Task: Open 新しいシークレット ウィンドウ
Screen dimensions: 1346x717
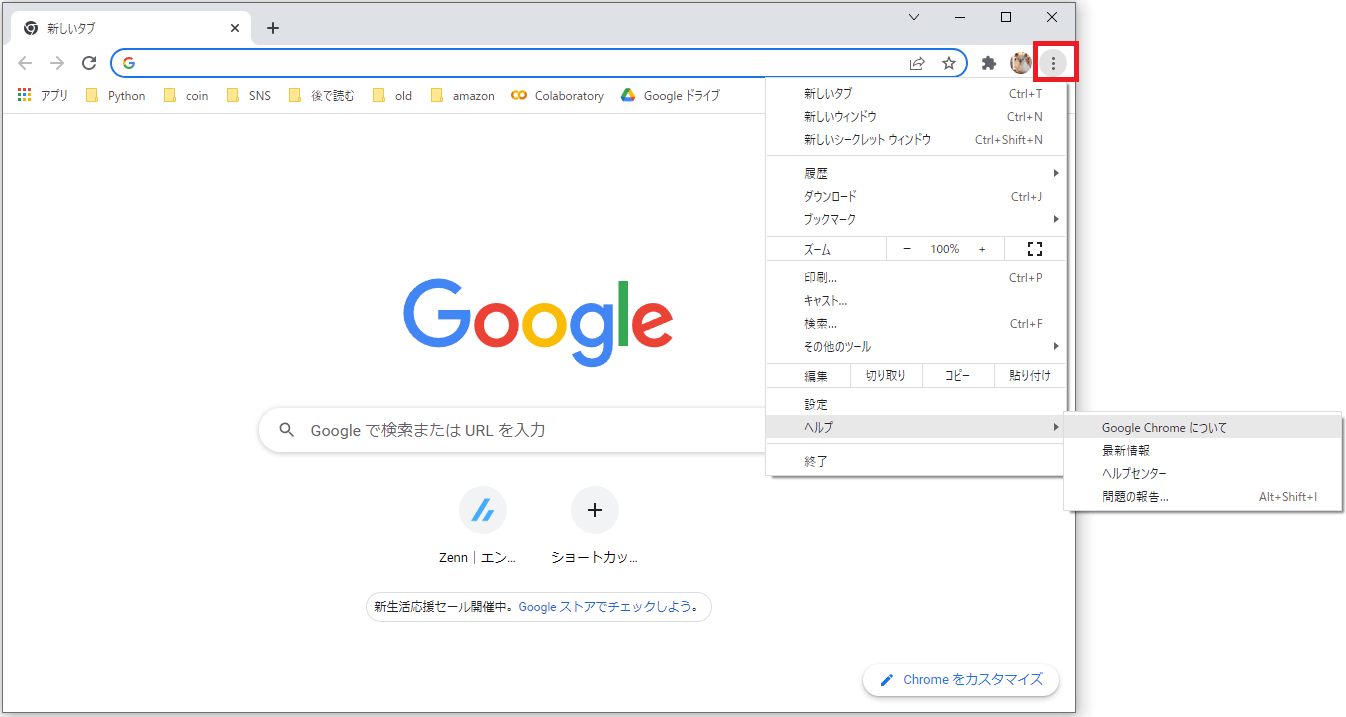Action: coord(916,140)
